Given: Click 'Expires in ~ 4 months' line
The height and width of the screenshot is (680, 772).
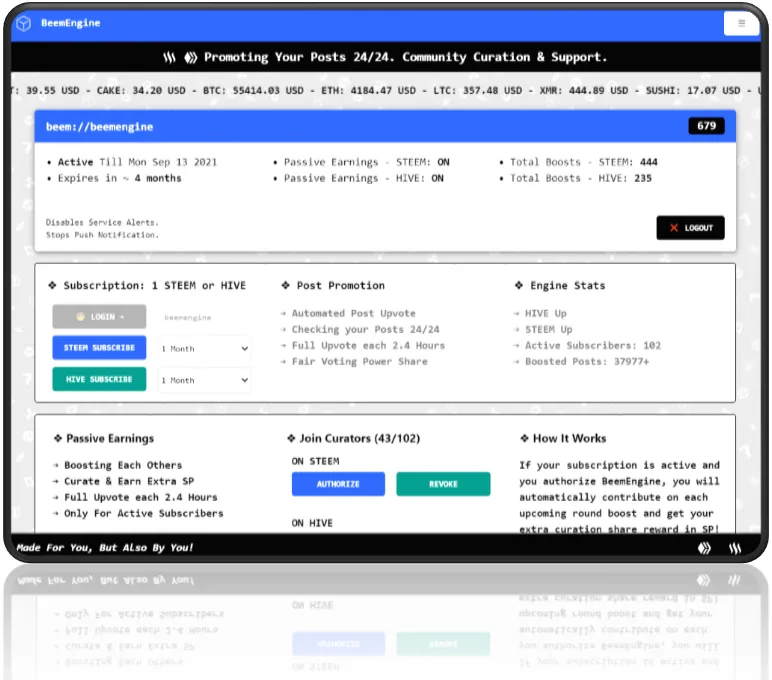Looking at the screenshot, I should pos(119,178).
